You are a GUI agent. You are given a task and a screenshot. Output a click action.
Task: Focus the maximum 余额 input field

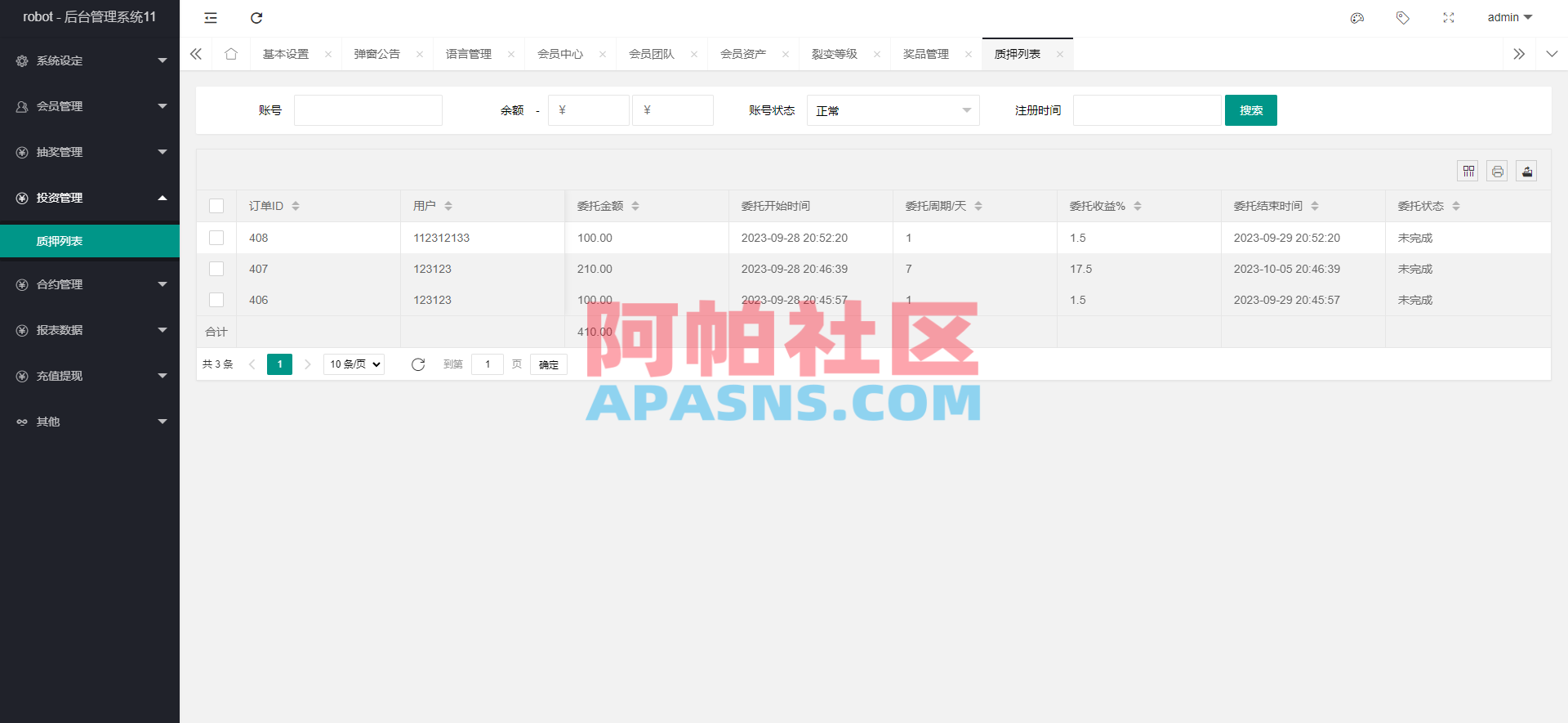click(673, 110)
